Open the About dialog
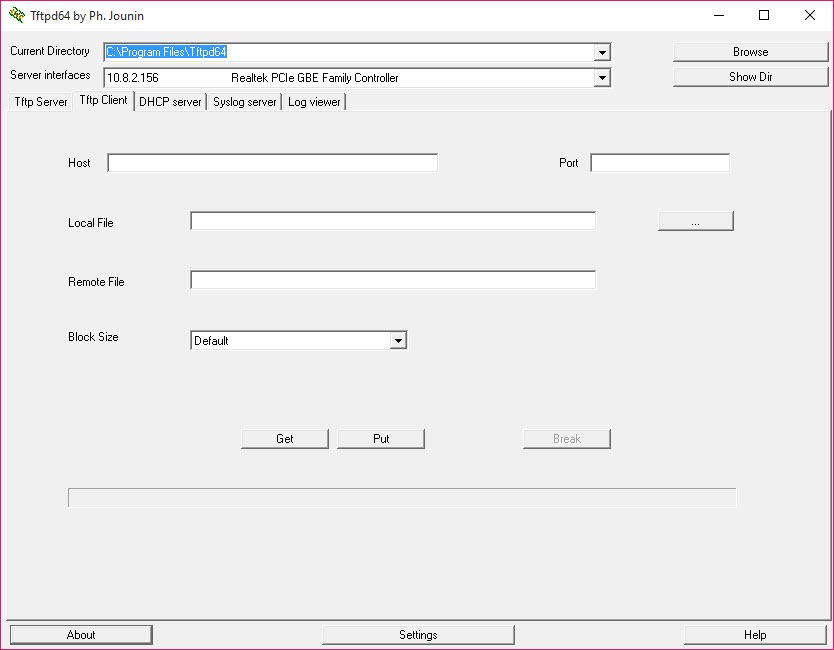The width and height of the screenshot is (834, 650). pos(81,635)
